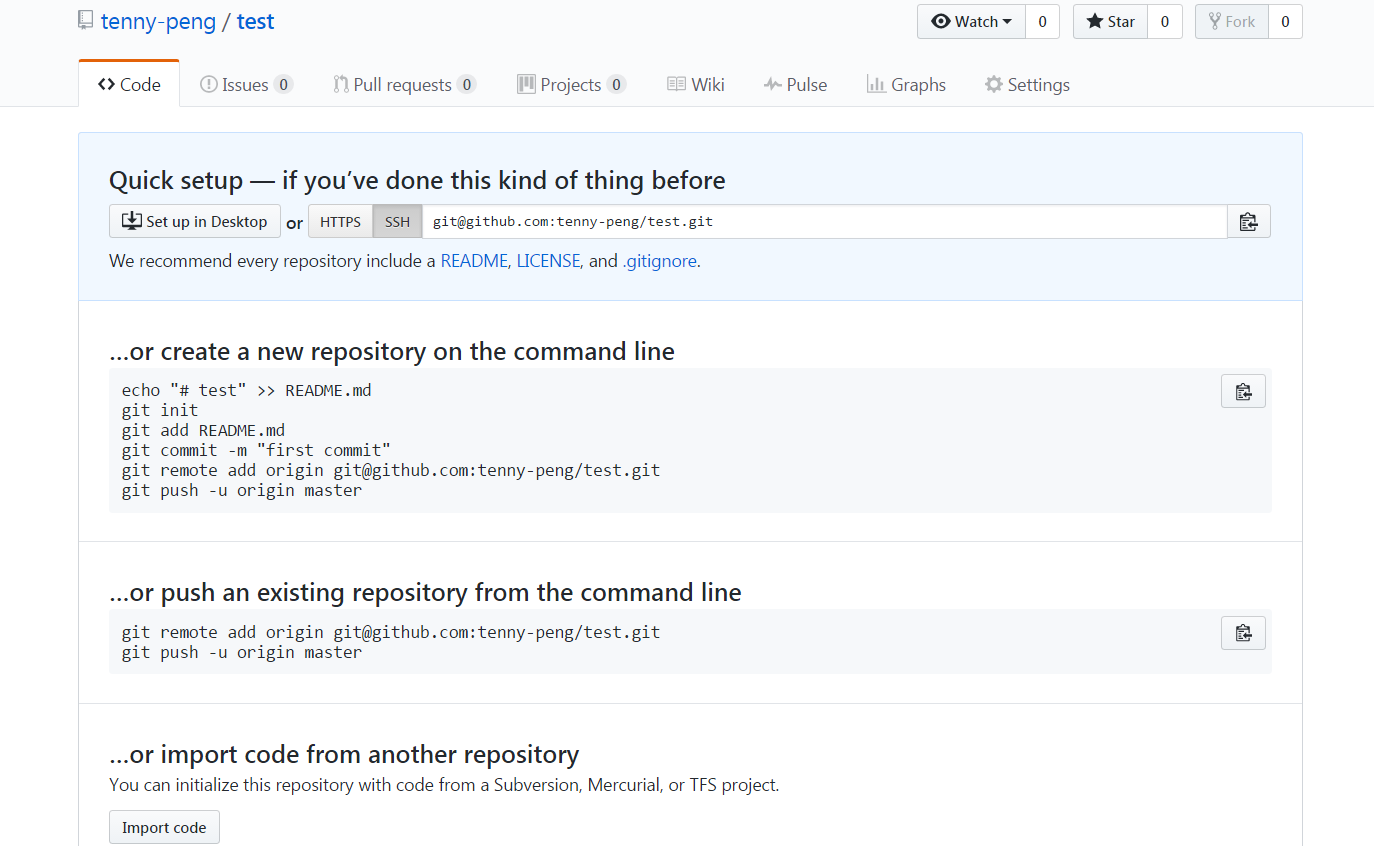
Task: View the Pulse tab
Action: click(x=795, y=84)
